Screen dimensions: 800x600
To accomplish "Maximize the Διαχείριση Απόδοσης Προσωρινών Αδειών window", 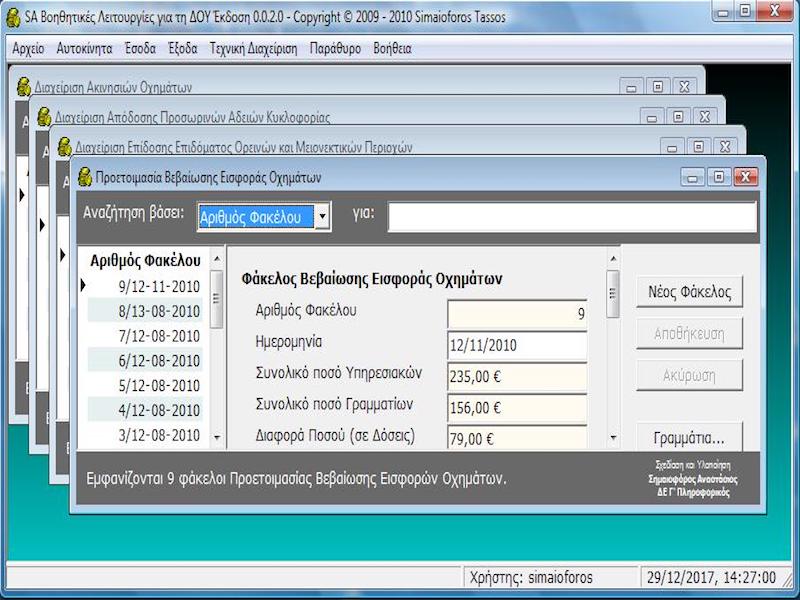I will (678, 117).
